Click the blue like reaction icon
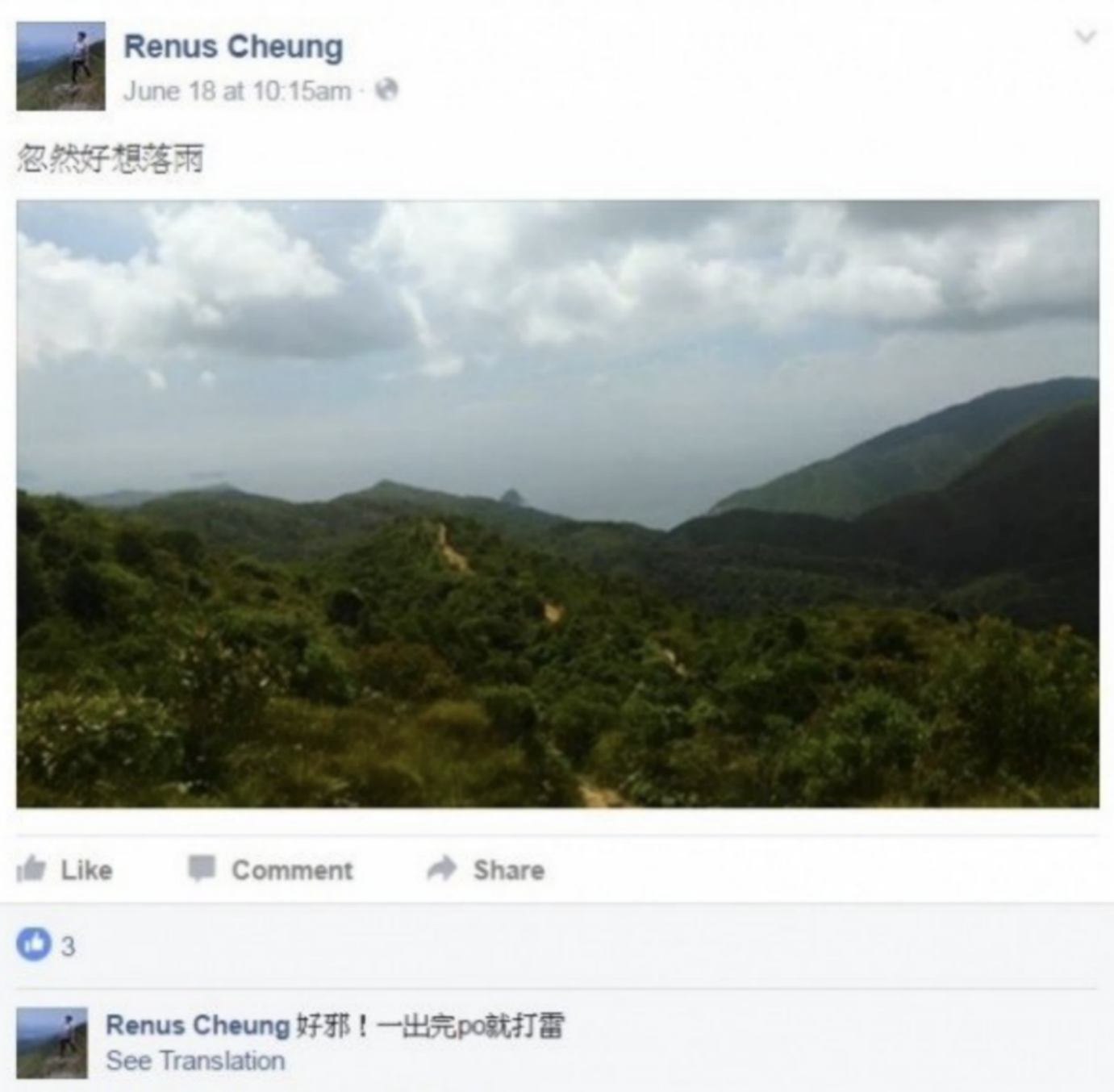1114x1092 pixels. tap(34, 944)
